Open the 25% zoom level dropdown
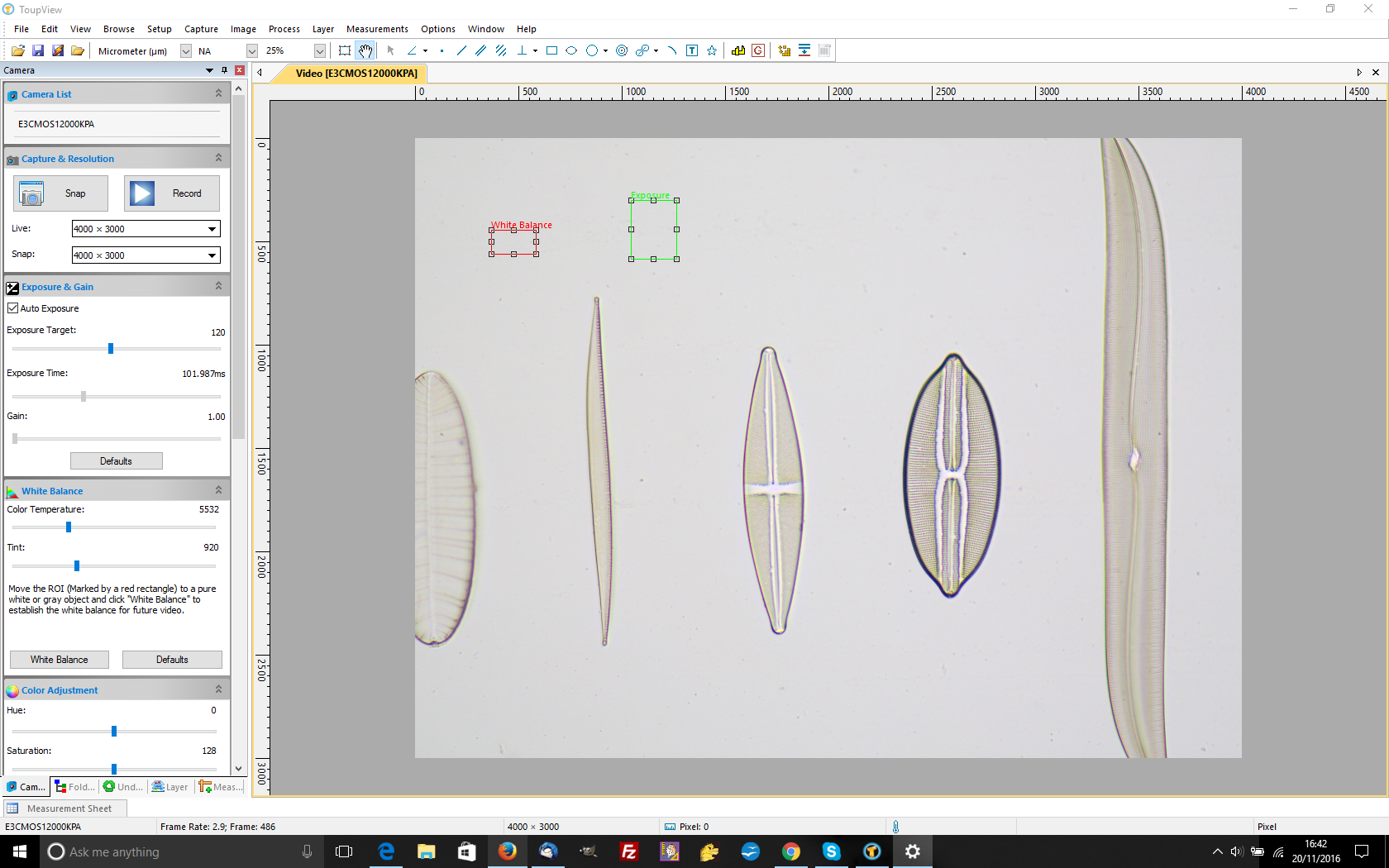The height and width of the screenshot is (868, 1389). 319,50
